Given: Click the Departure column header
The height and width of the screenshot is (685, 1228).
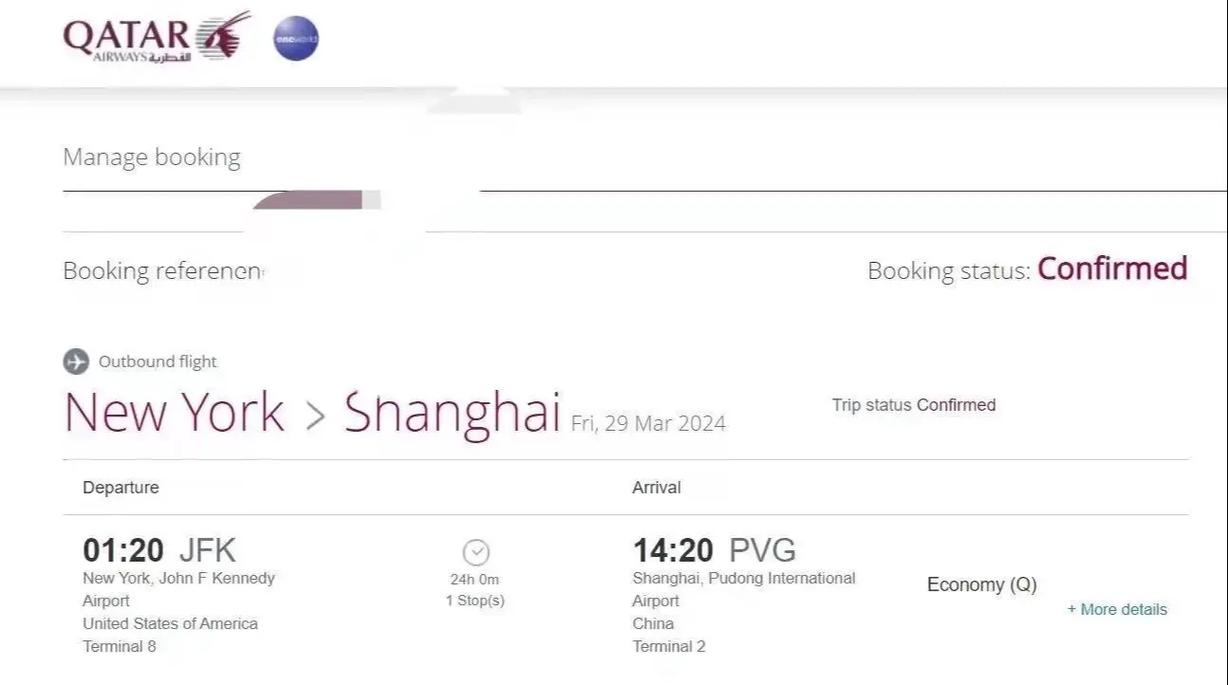Looking at the screenshot, I should point(121,488).
